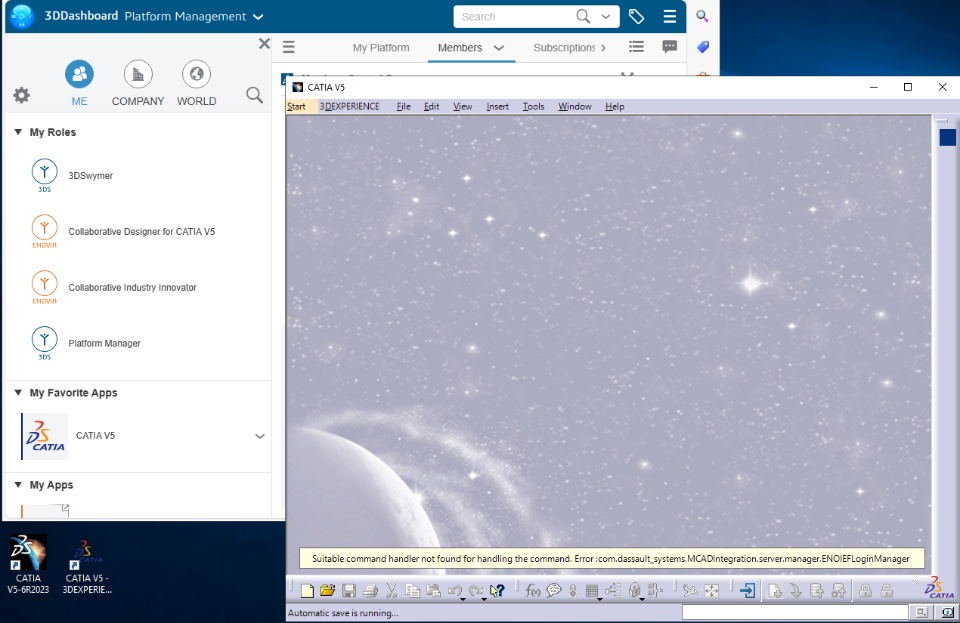Switch to the Subscriptions tab

coord(564,48)
